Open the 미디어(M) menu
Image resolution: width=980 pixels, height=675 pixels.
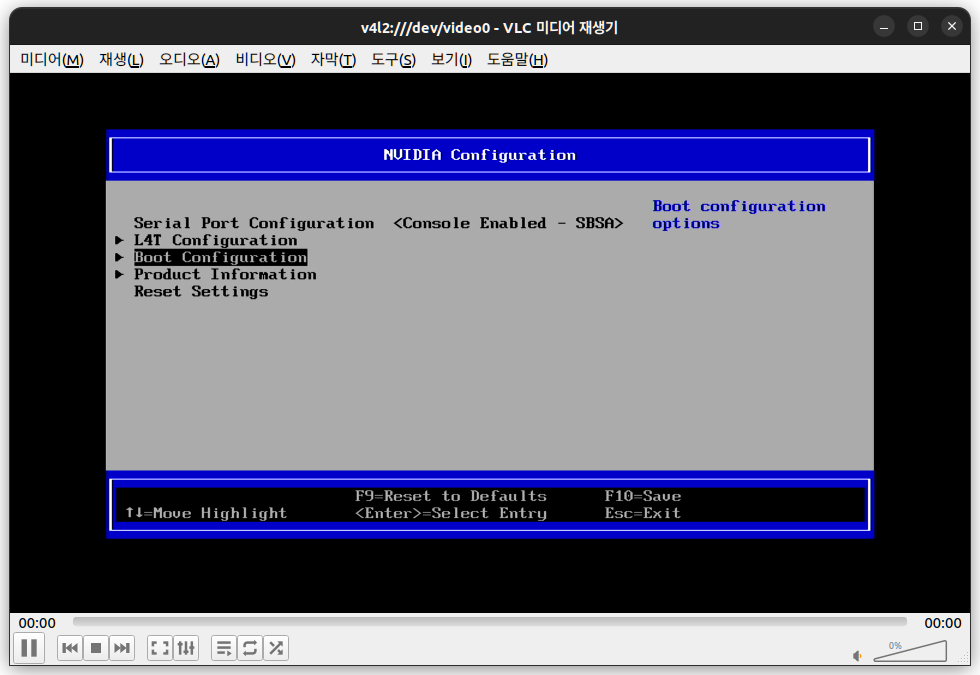click(52, 59)
